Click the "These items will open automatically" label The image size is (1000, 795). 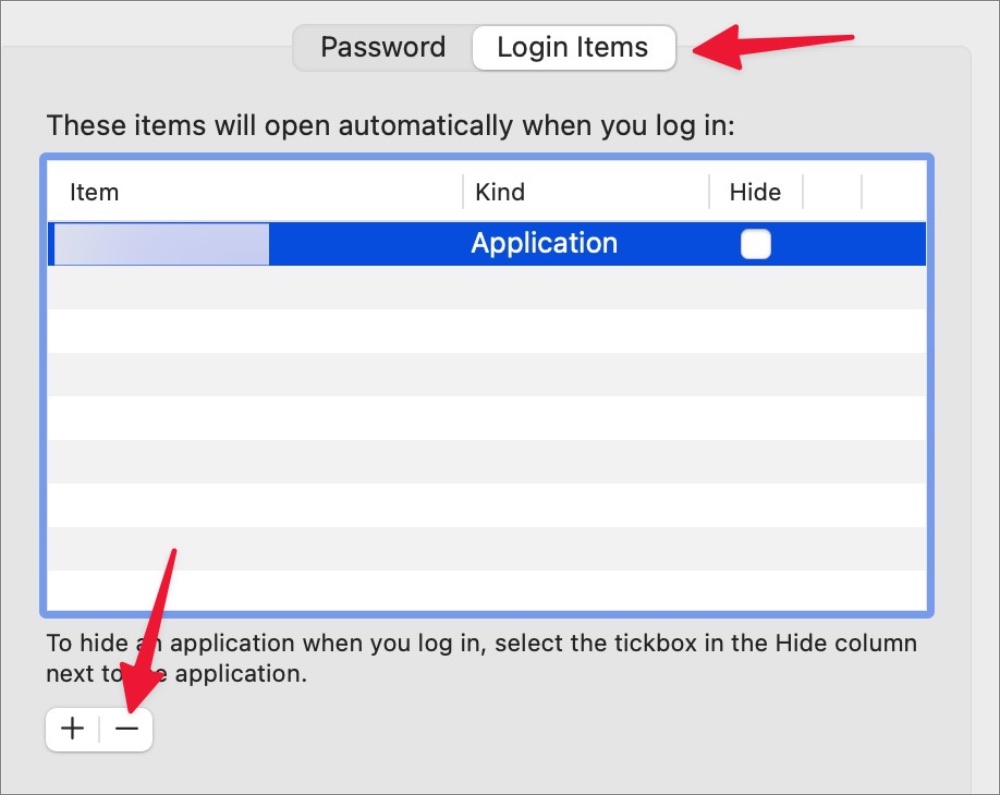pos(391,126)
